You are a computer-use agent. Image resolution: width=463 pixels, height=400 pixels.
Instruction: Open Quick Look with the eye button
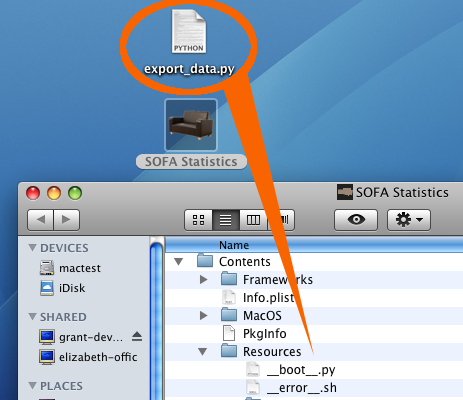tap(356, 220)
